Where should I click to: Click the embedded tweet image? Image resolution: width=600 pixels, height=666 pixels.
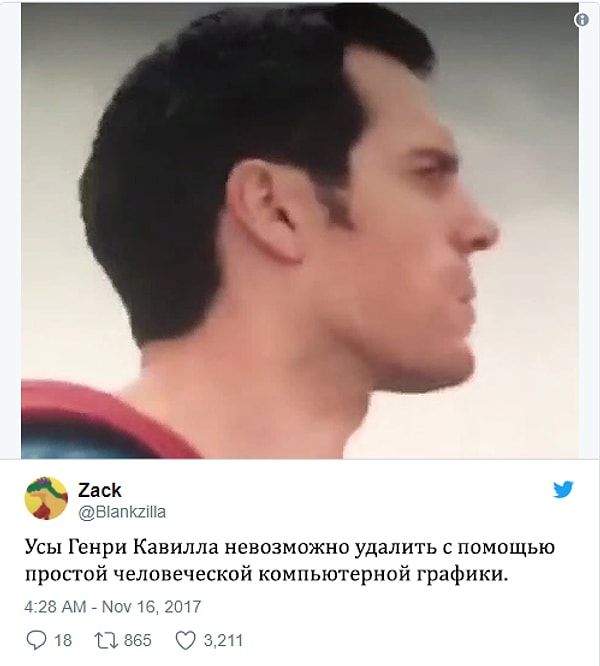point(300,231)
